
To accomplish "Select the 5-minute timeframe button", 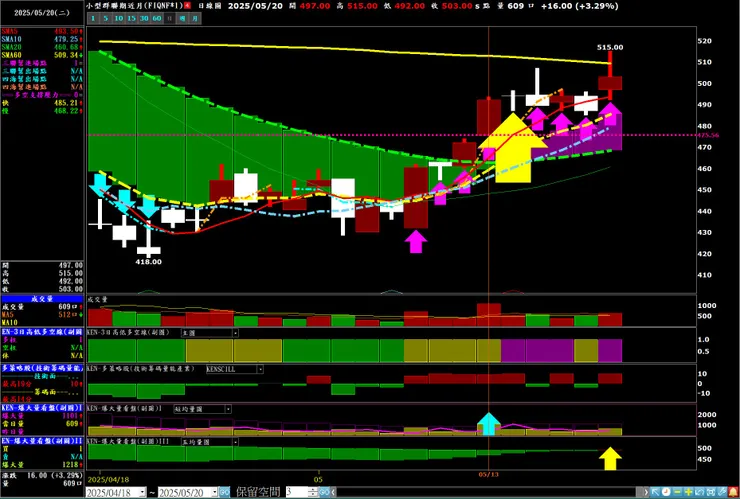I will (105, 18).
